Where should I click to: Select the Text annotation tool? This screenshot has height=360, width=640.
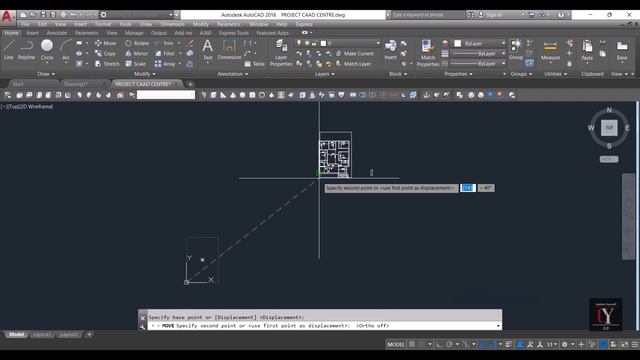tap(207, 50)
